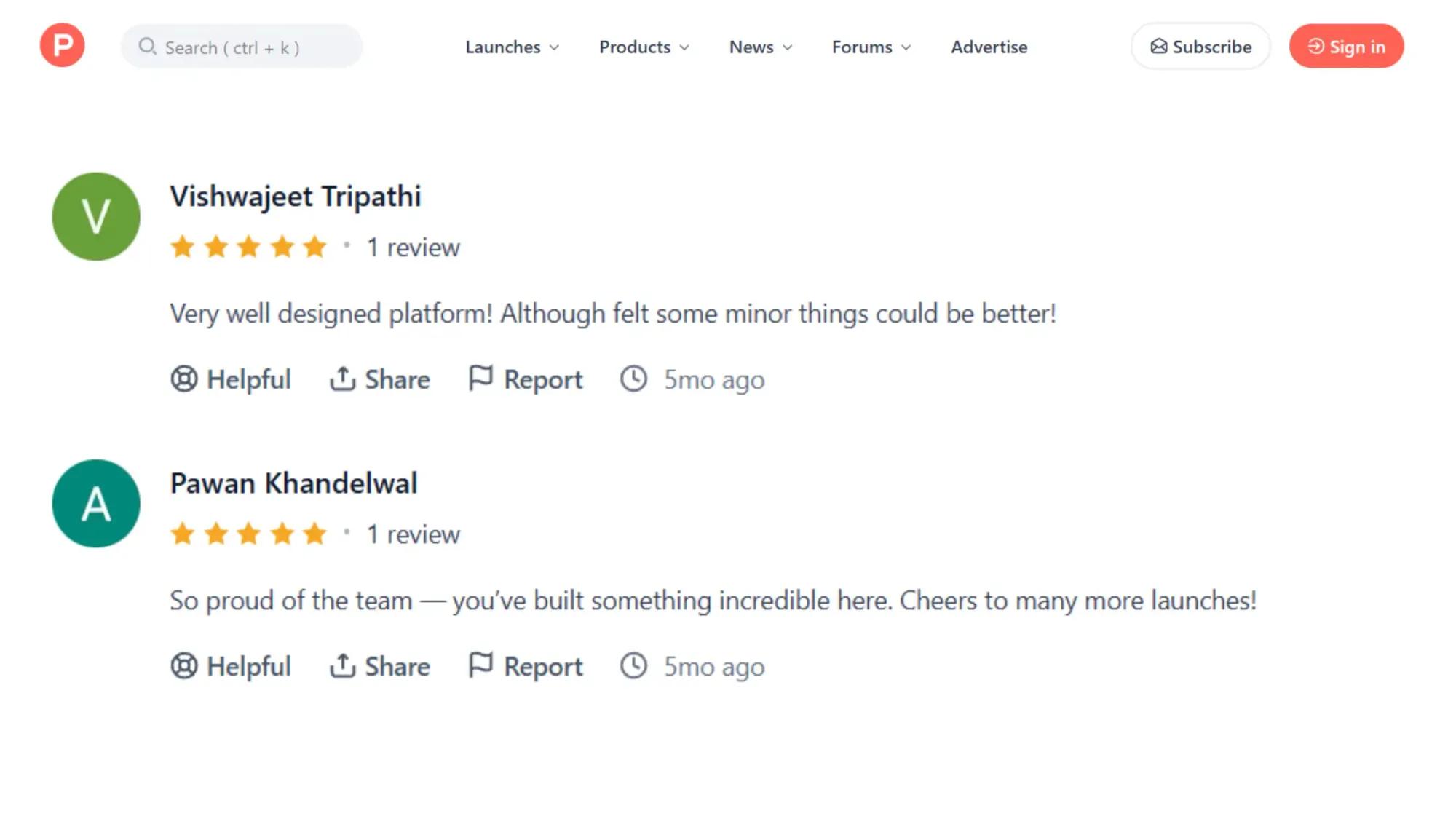Open Vishwajeet Tripathi's 1 review link
This screenshot has height=819, width=1456.
[x=412, y=248]
